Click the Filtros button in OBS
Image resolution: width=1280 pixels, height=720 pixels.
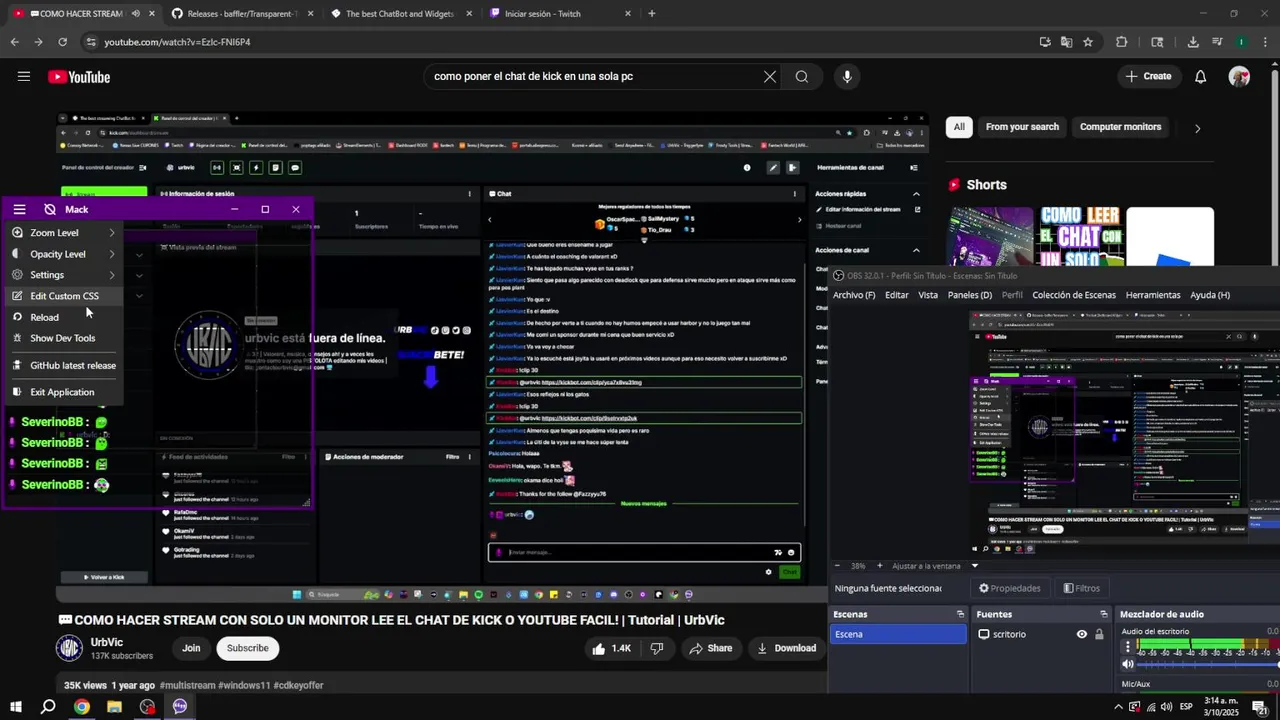(x=1082, y=588)
